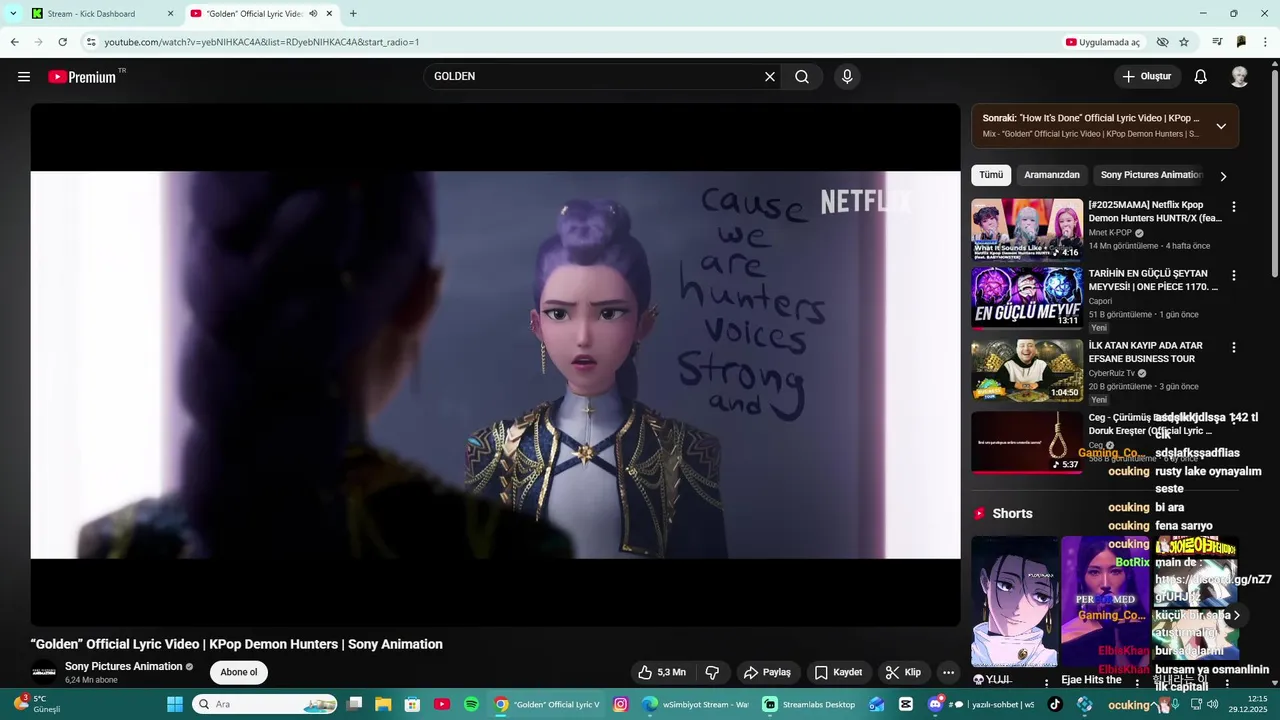Click the video player to pause playback
Image resolution: width=1280 pixels, height=720 pixels.
(495, 365)
